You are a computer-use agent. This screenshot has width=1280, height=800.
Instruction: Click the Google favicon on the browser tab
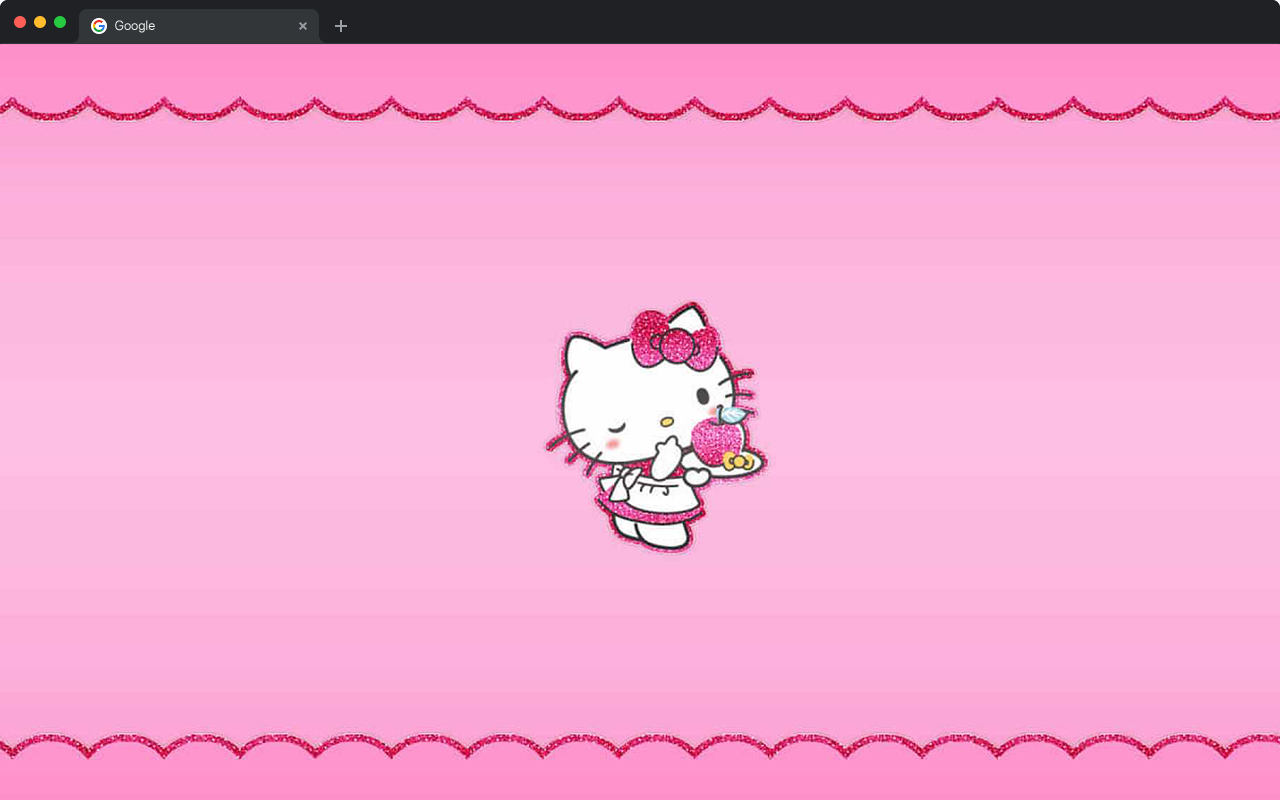click(98, 26)
